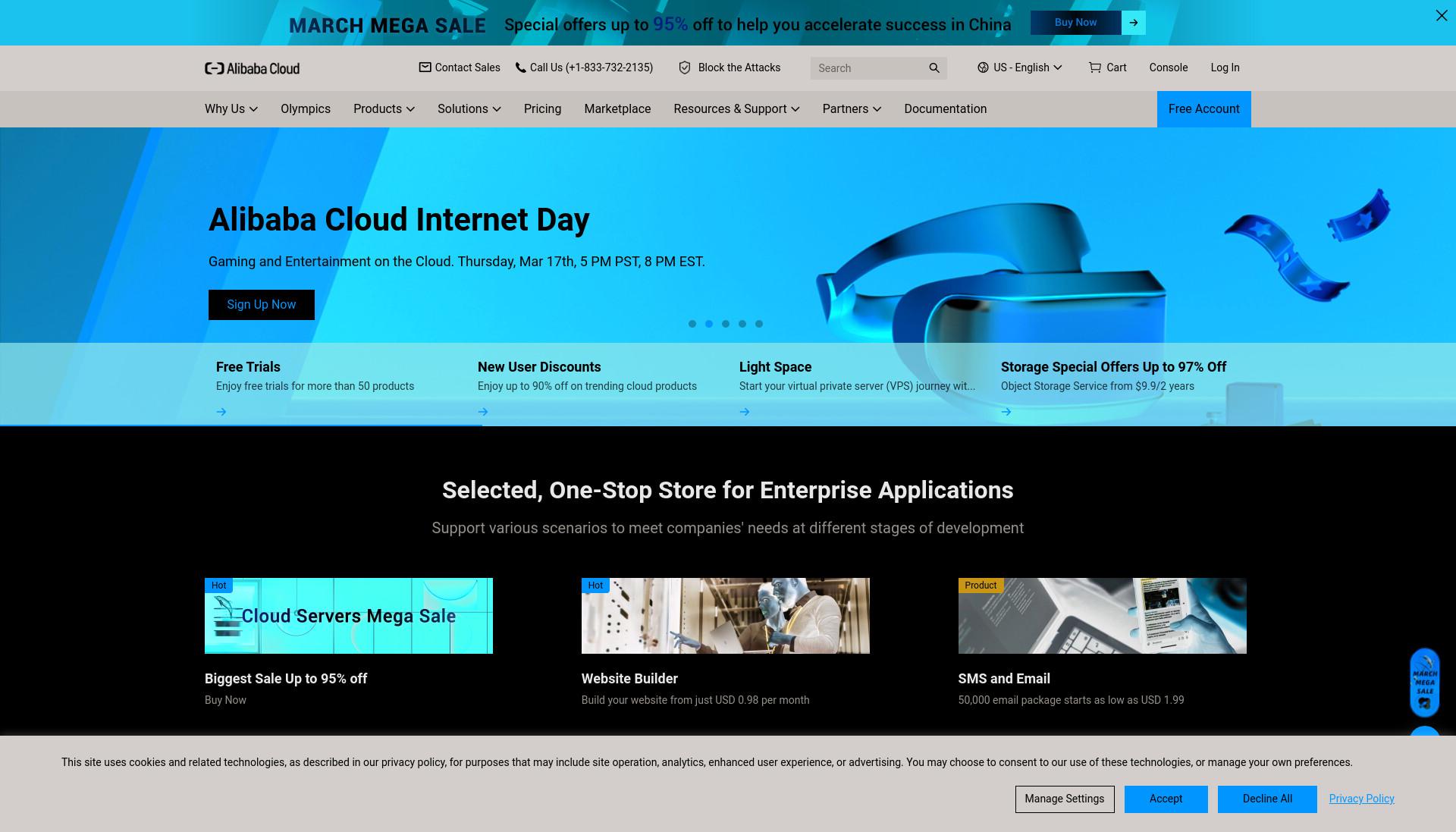
Task: Click the arrow under Light Space
Action: 745,412
